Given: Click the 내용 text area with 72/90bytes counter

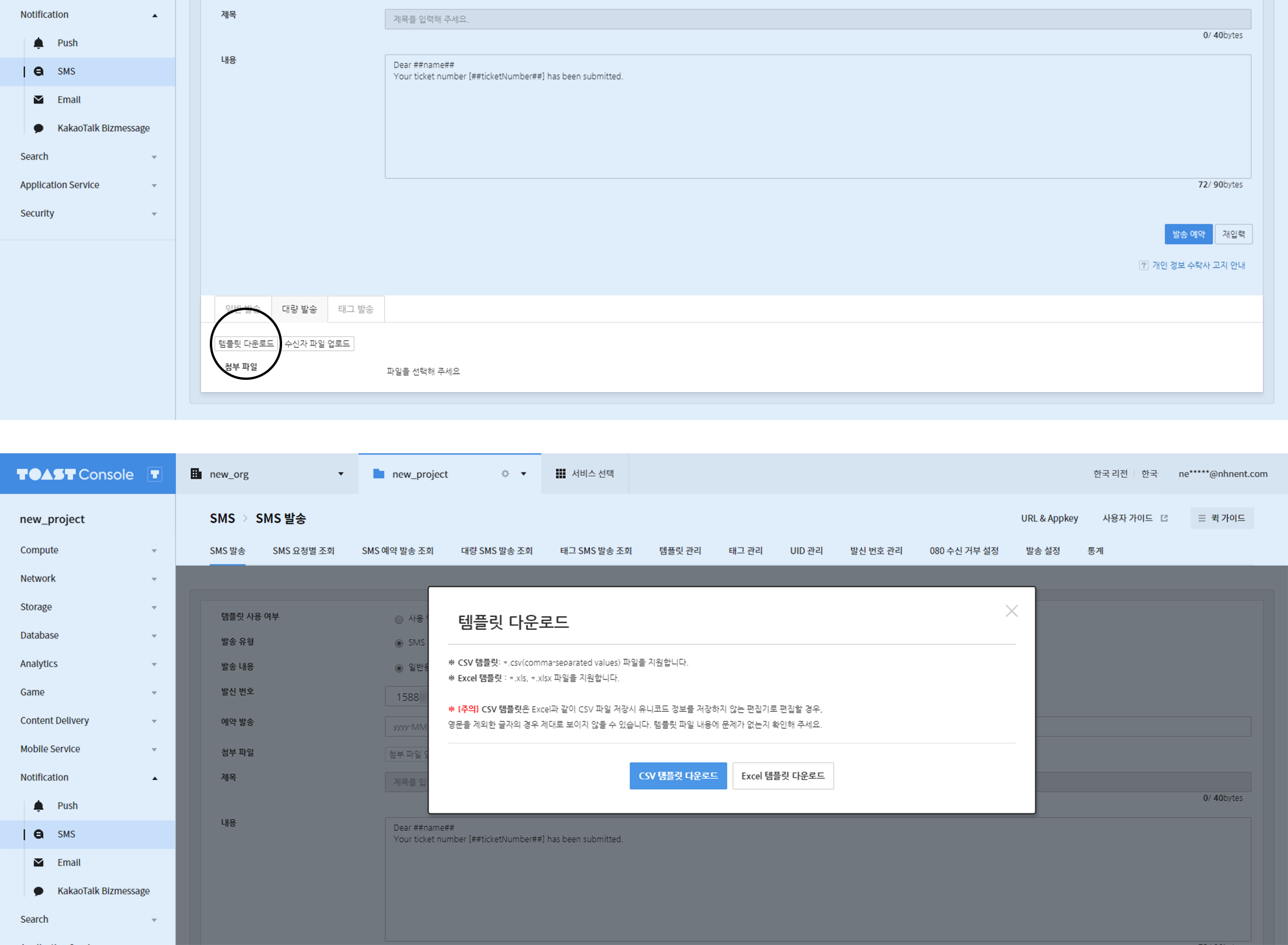Looking at the screenshot, I should click(x=818, y=117).
